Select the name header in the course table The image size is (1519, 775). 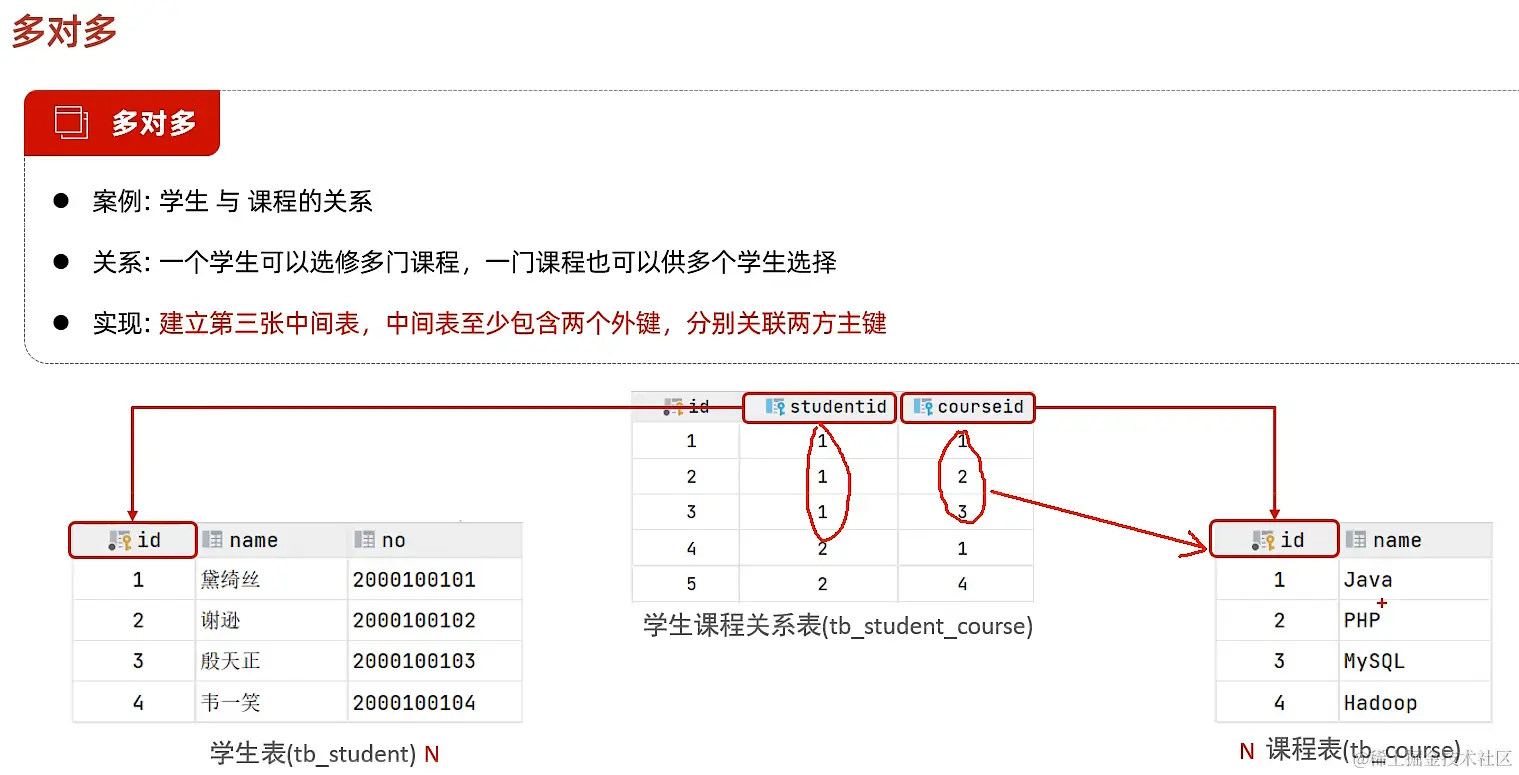click(x=1415, y=540)
